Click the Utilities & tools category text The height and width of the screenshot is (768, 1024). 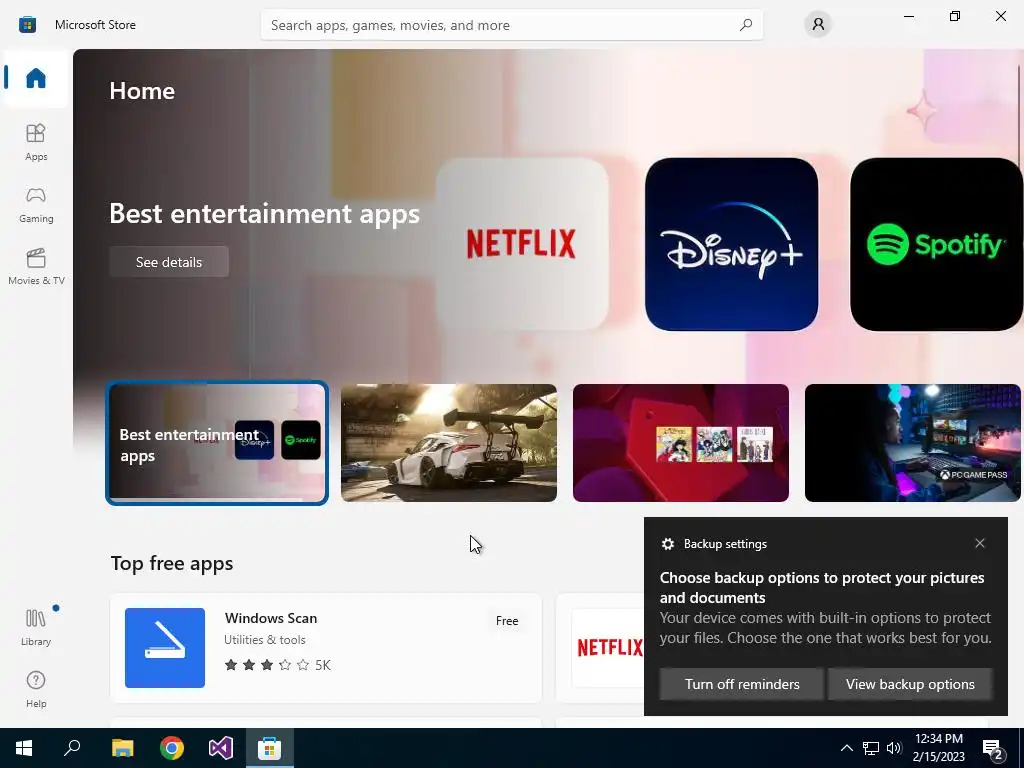(264, 640)
